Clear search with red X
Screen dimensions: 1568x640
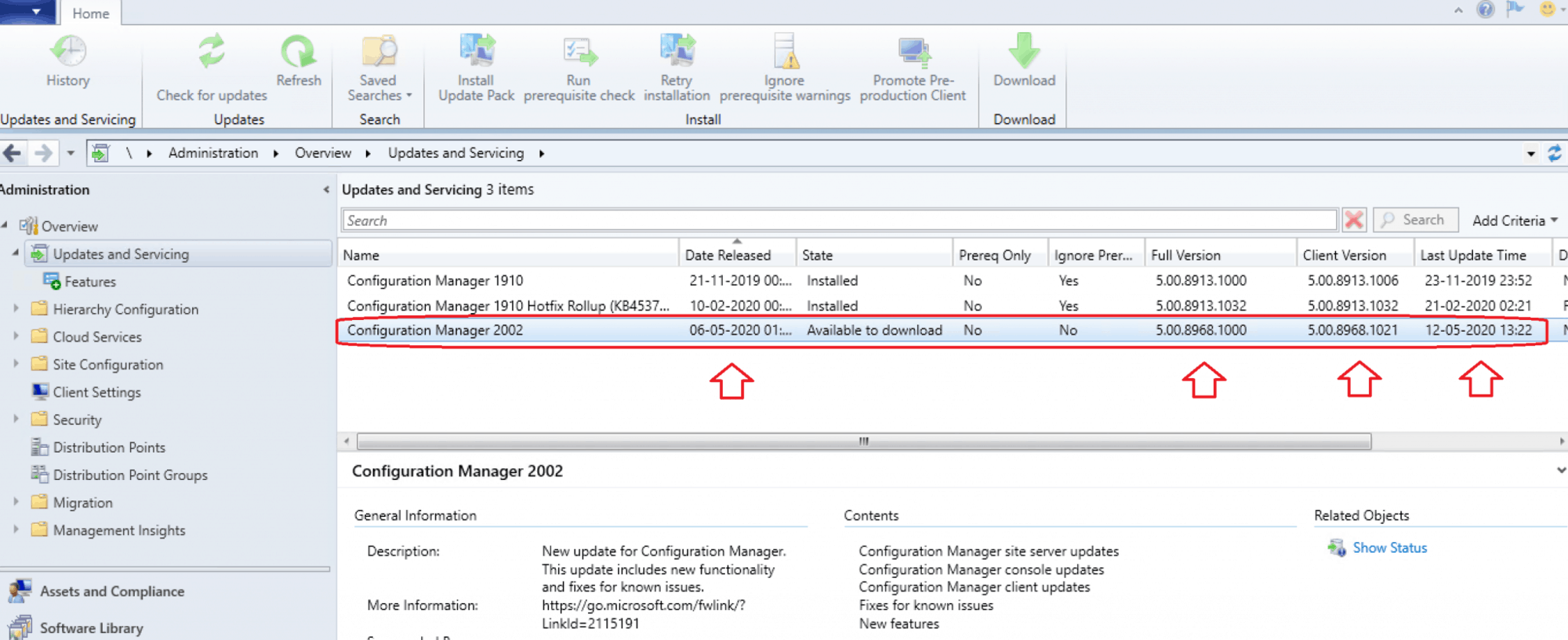(x=1354, y=220)
